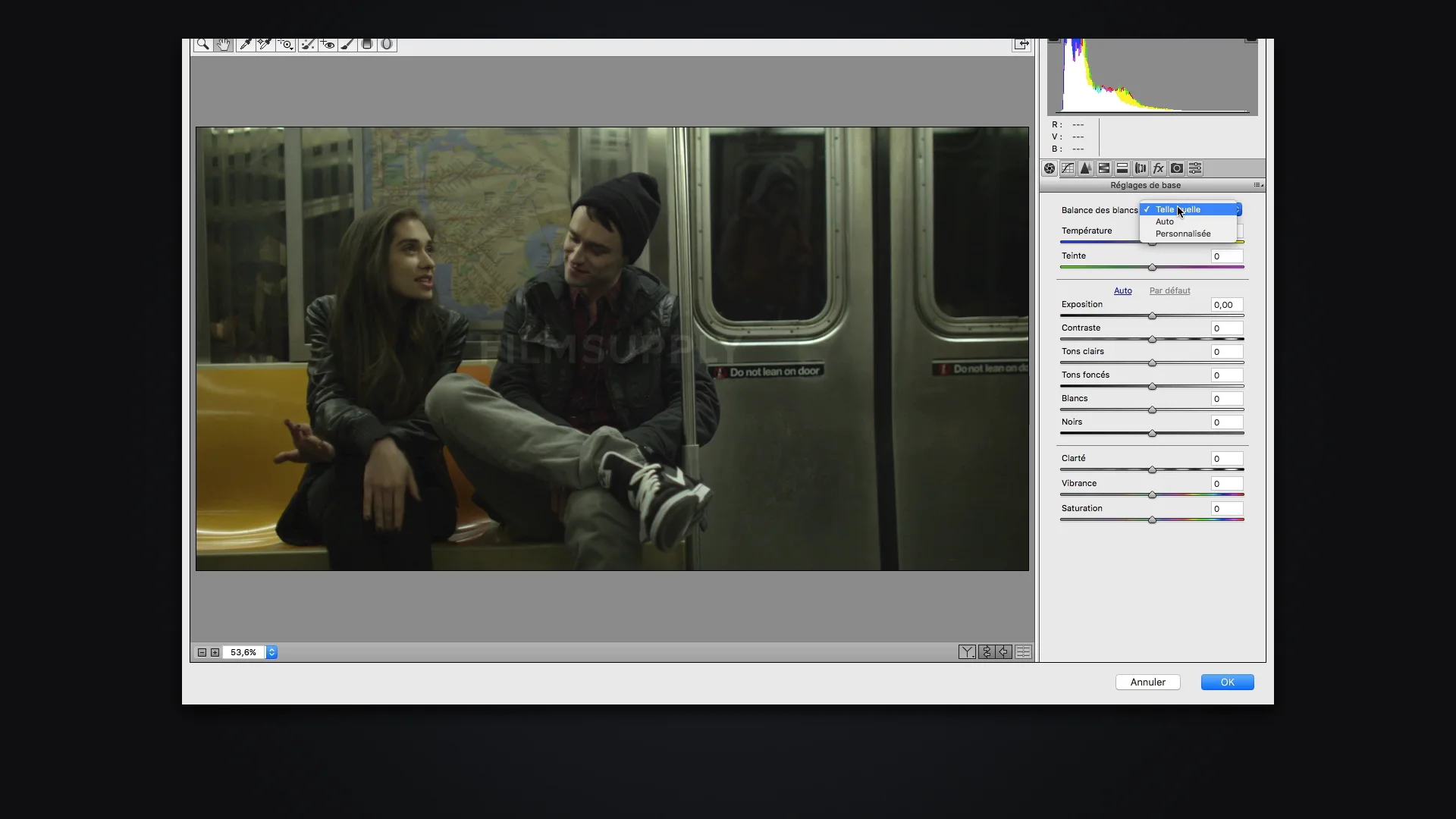This screenshot has height=819, width=1456.
Task: Click the 53,6% zoom value field
Action: coord(243,652)
